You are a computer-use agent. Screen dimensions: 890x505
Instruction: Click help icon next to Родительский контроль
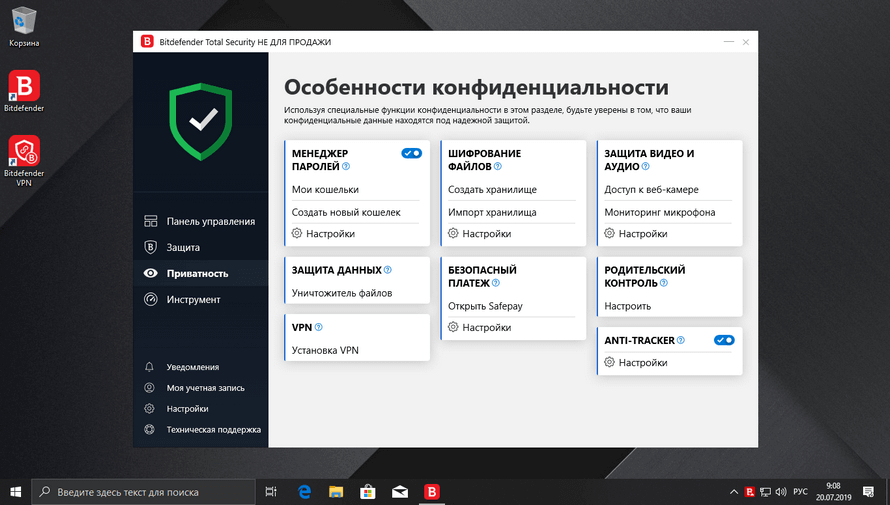(664, 283)
